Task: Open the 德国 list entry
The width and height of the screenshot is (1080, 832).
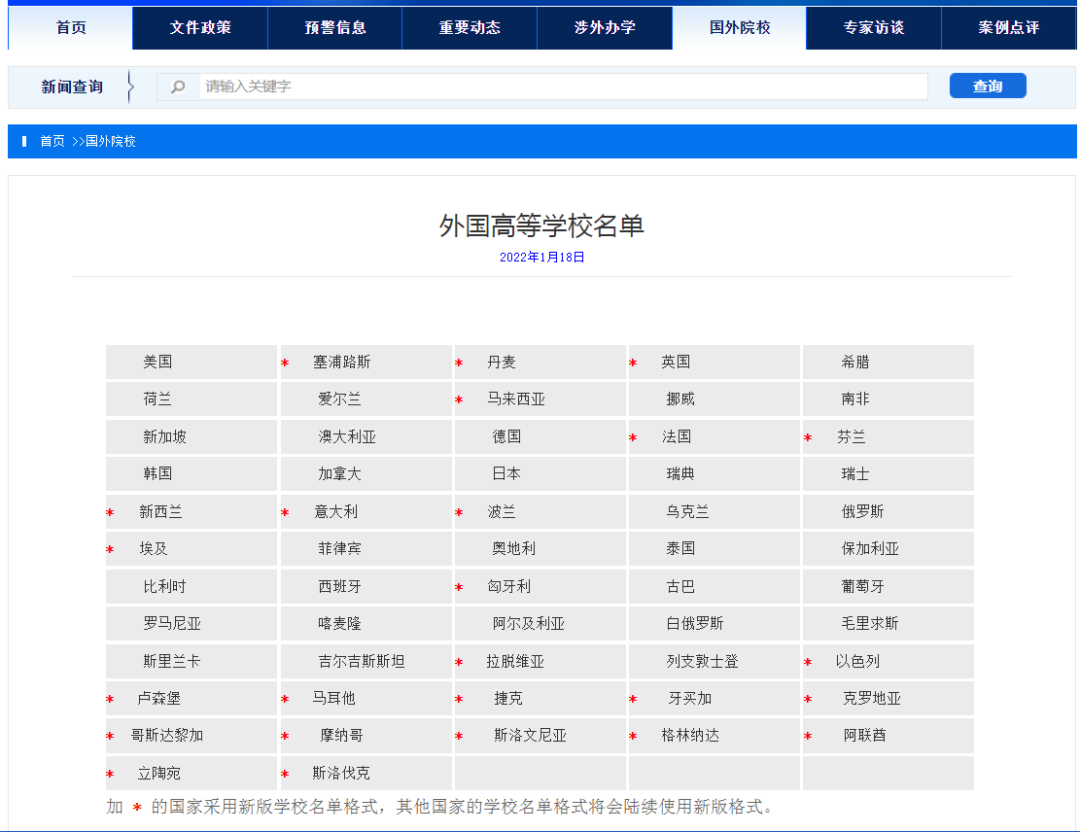Action: (506, 437)
